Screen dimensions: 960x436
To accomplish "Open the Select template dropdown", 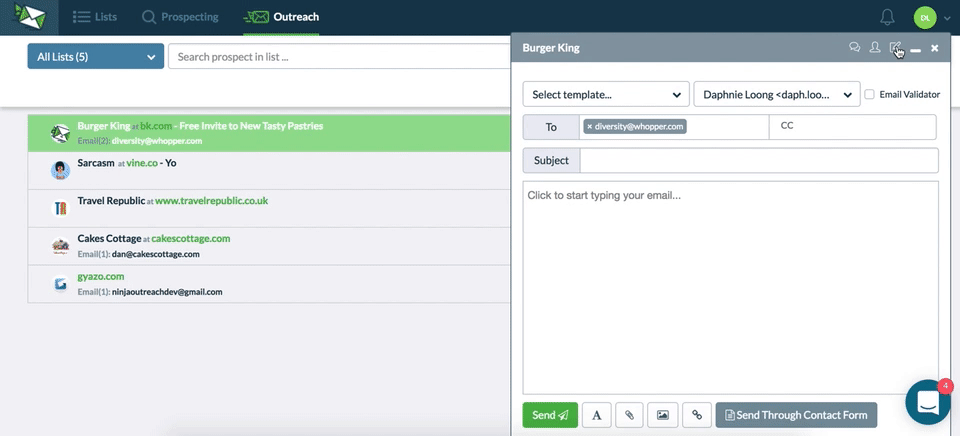I will [606, 94].
